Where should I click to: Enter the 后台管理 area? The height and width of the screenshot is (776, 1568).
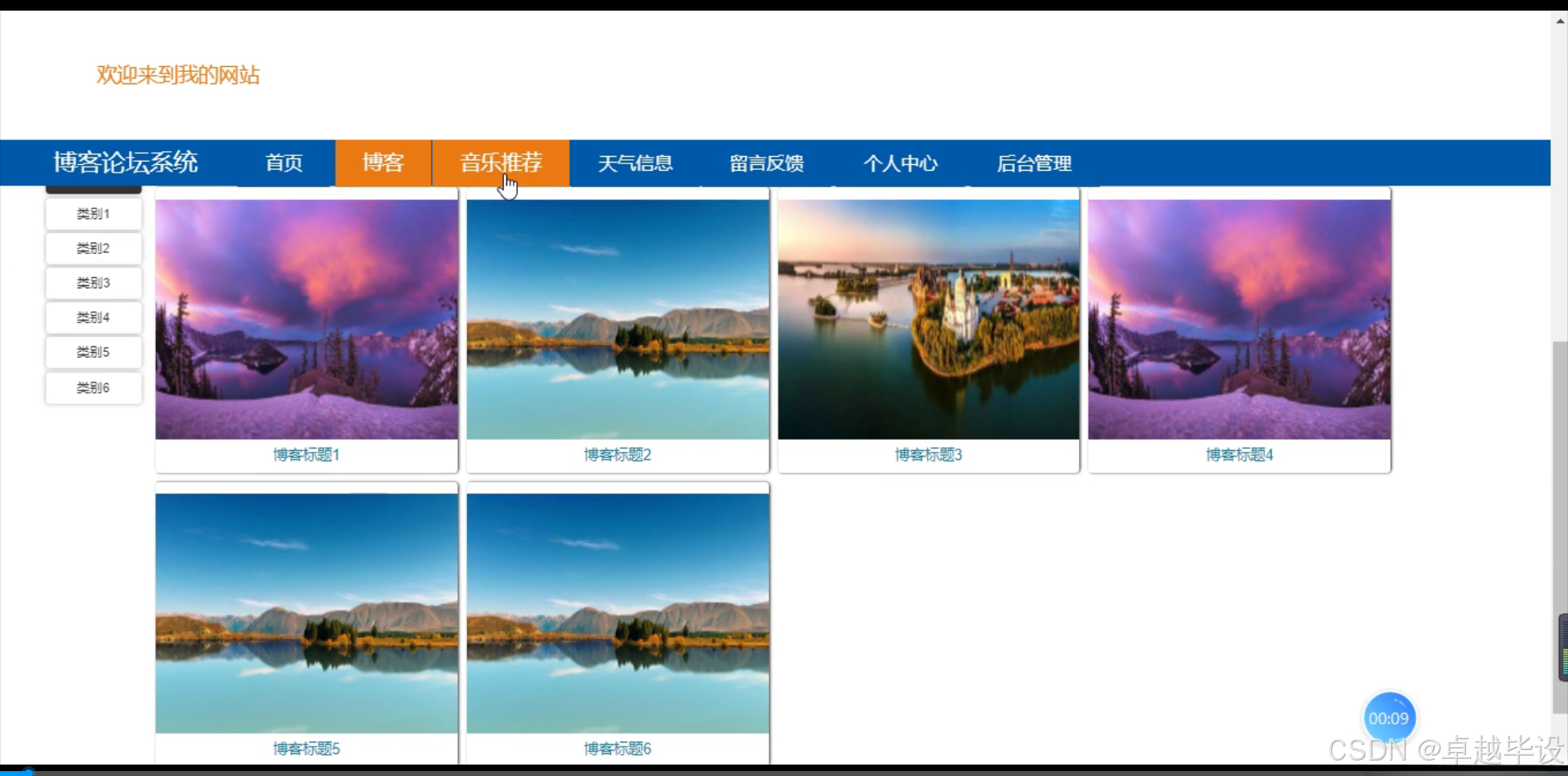(x=1034, y=163)
